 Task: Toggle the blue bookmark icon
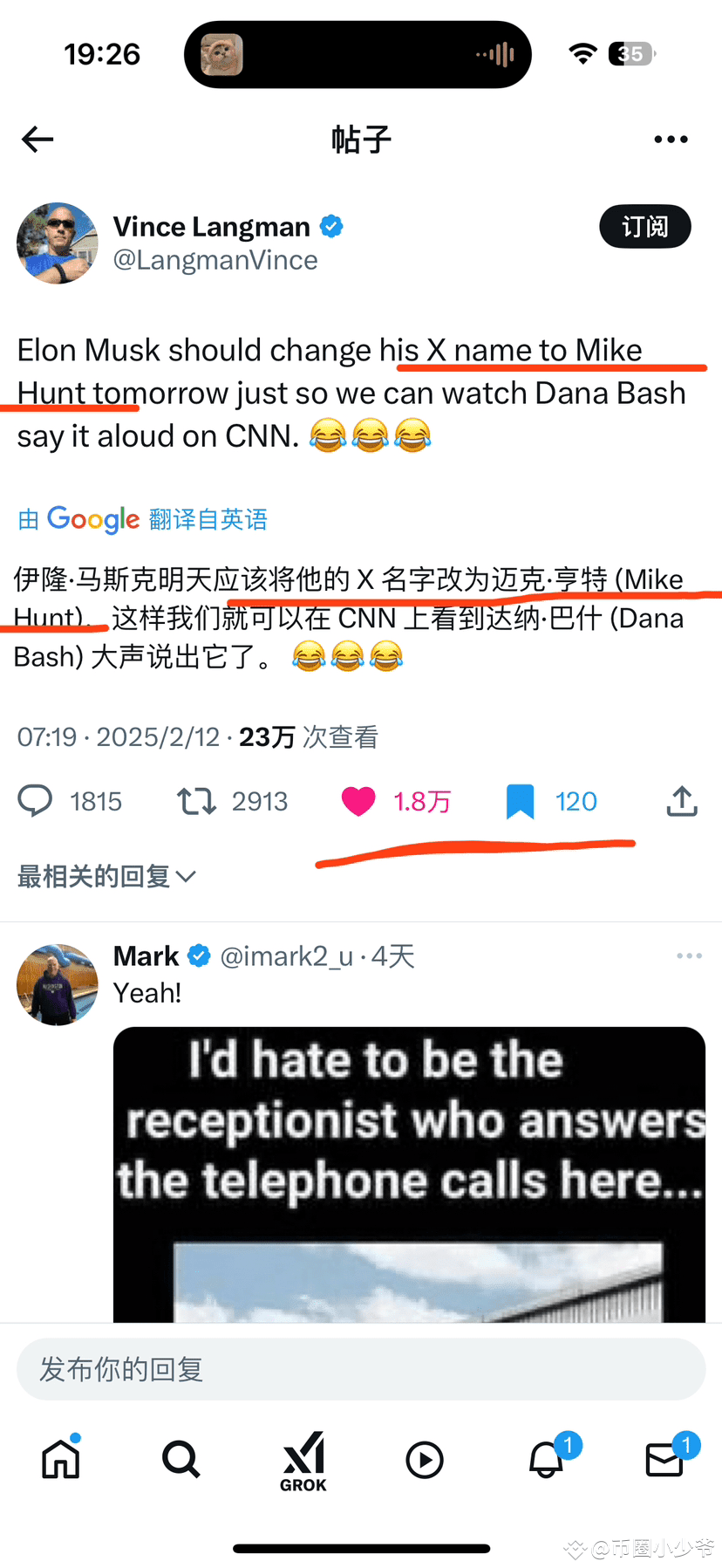[520, 800]
